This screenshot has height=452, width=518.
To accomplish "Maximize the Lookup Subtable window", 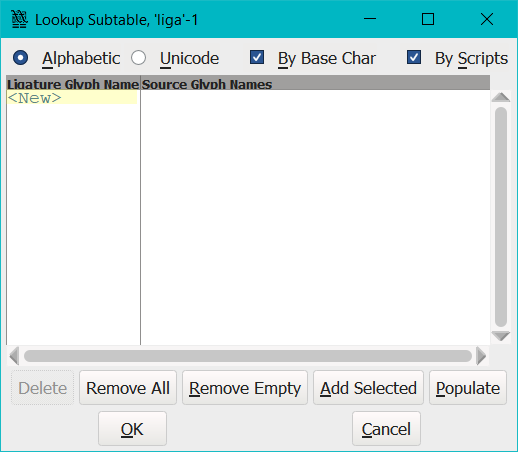I will pos(428,19).
